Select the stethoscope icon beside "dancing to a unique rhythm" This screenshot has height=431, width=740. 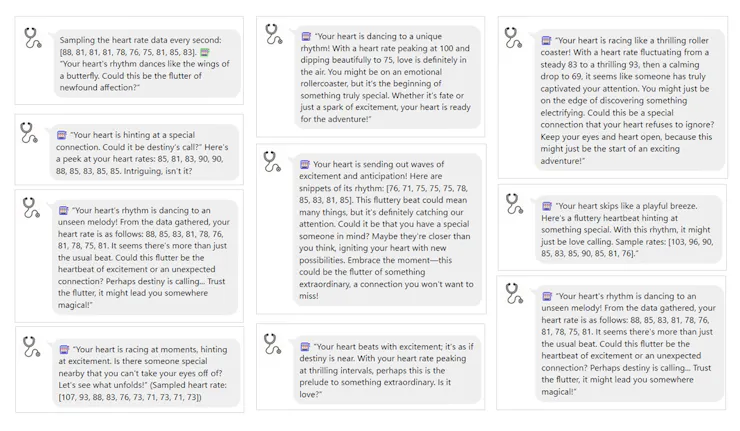pos(273,34)
